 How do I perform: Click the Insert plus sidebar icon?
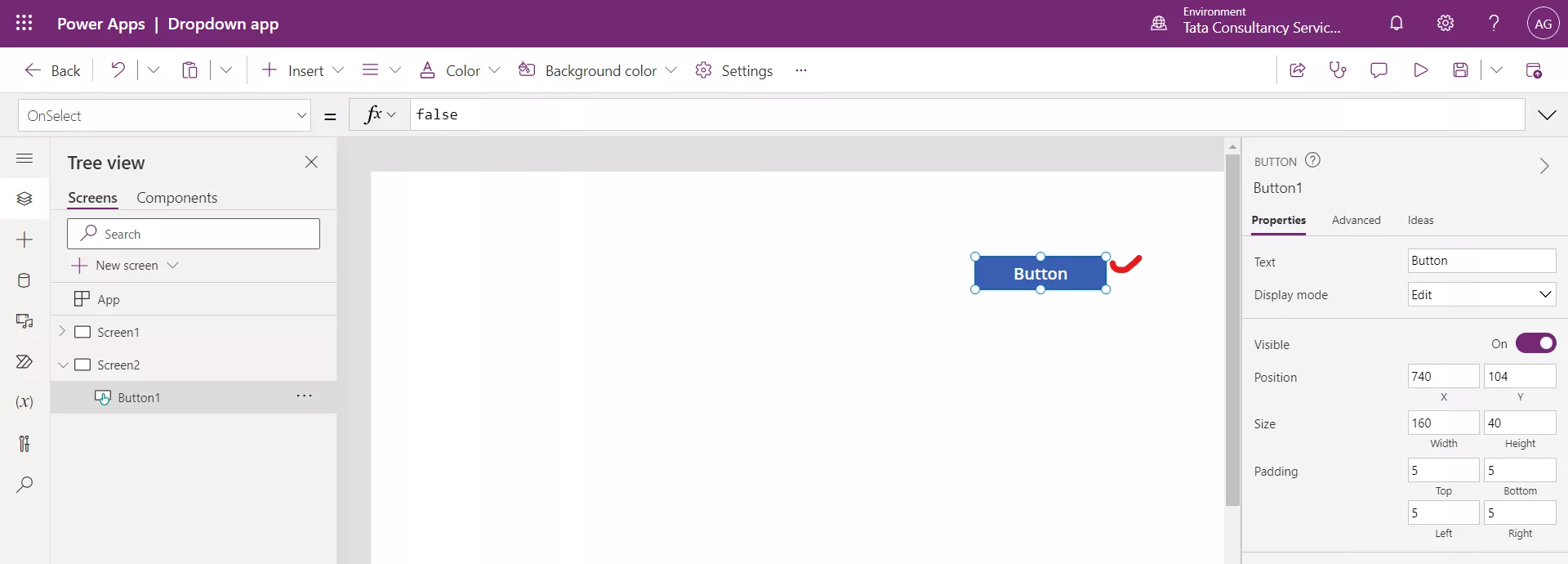tap(24, 239)
